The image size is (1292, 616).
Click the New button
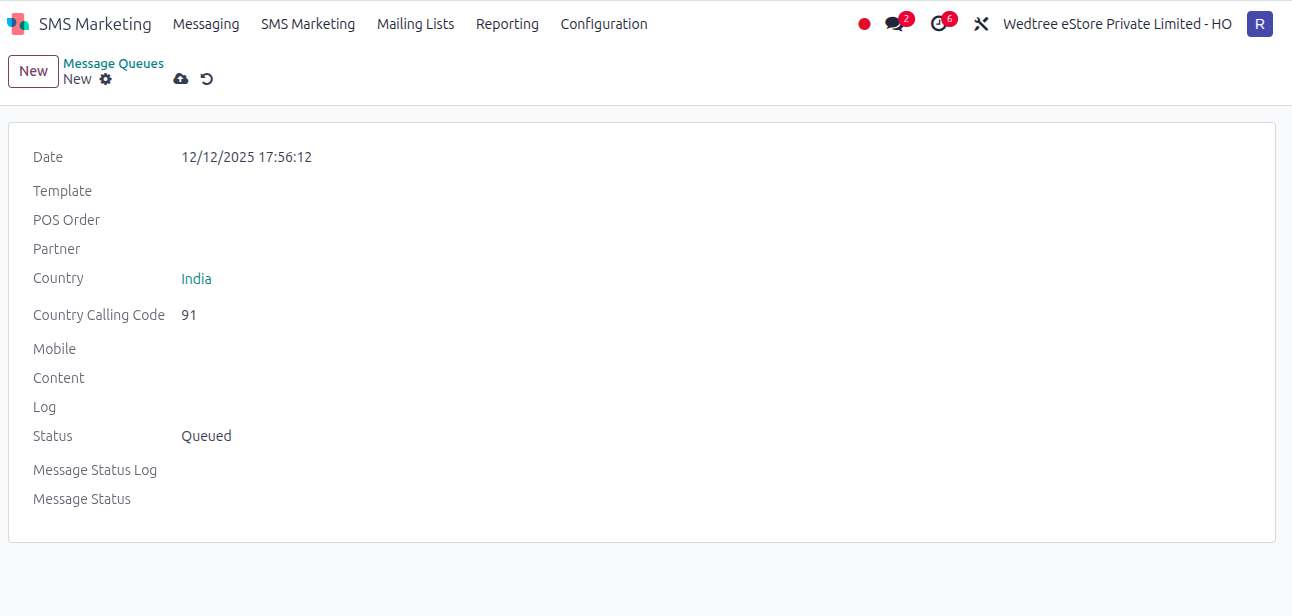click(33, 71)
